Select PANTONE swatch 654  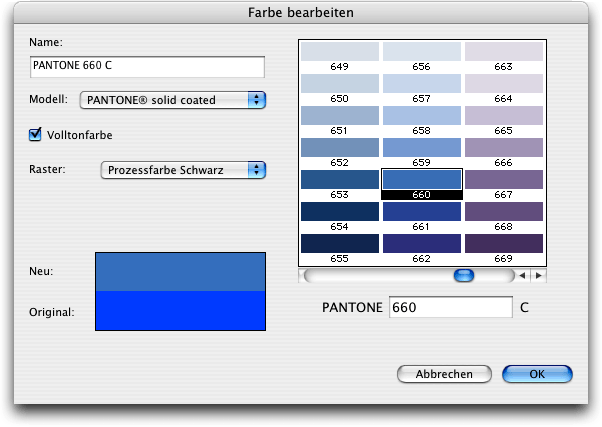(x=340, y=212)
